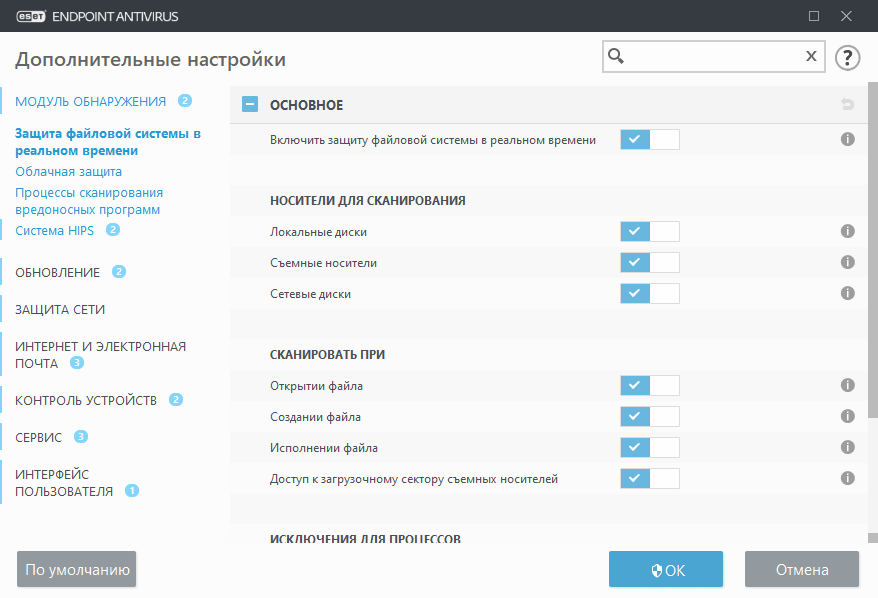This screenshot has height=598, width=878.
Task: Show info for boot sector access option
Action: coord(847,478)
